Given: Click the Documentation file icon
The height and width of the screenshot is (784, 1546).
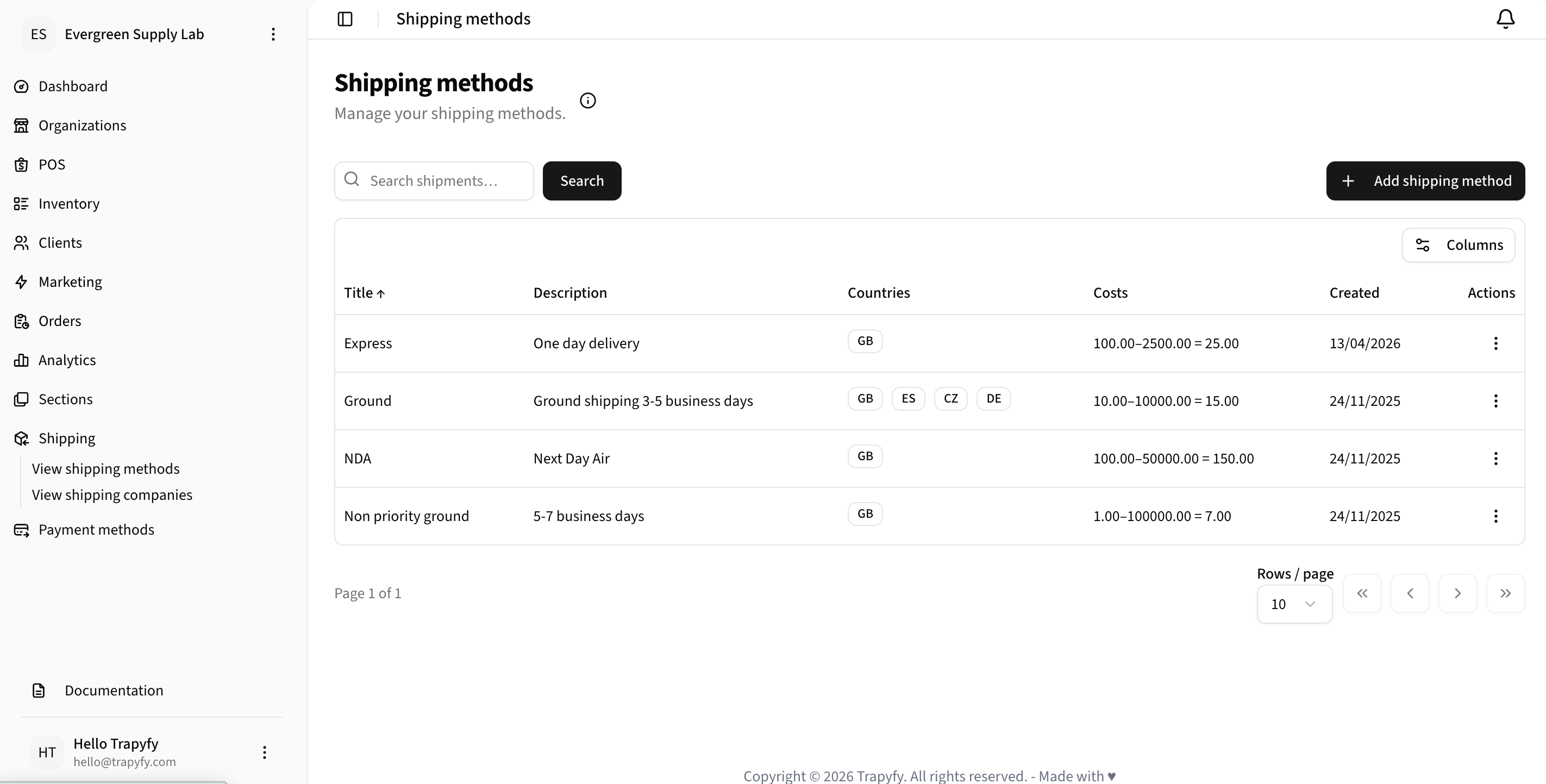Looking at the screenshot, I should [39, 691].
